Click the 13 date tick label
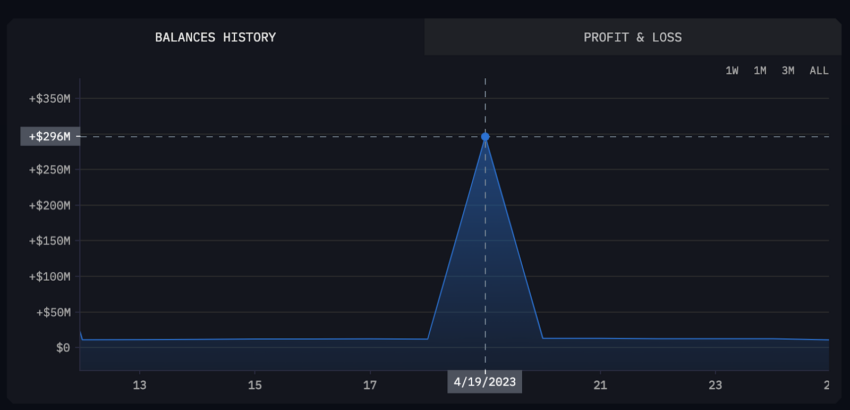This screenshot has height=410, width=850. [x=140, y=385]
